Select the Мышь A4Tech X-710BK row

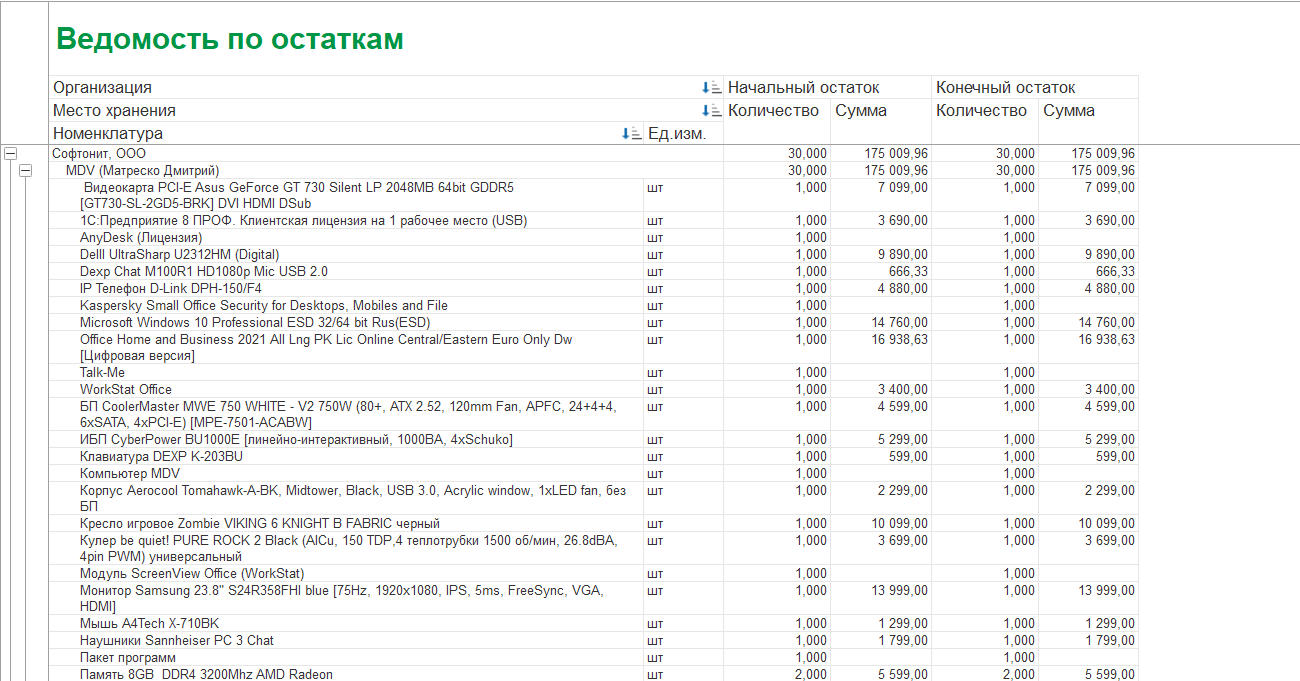click(149, 624)
